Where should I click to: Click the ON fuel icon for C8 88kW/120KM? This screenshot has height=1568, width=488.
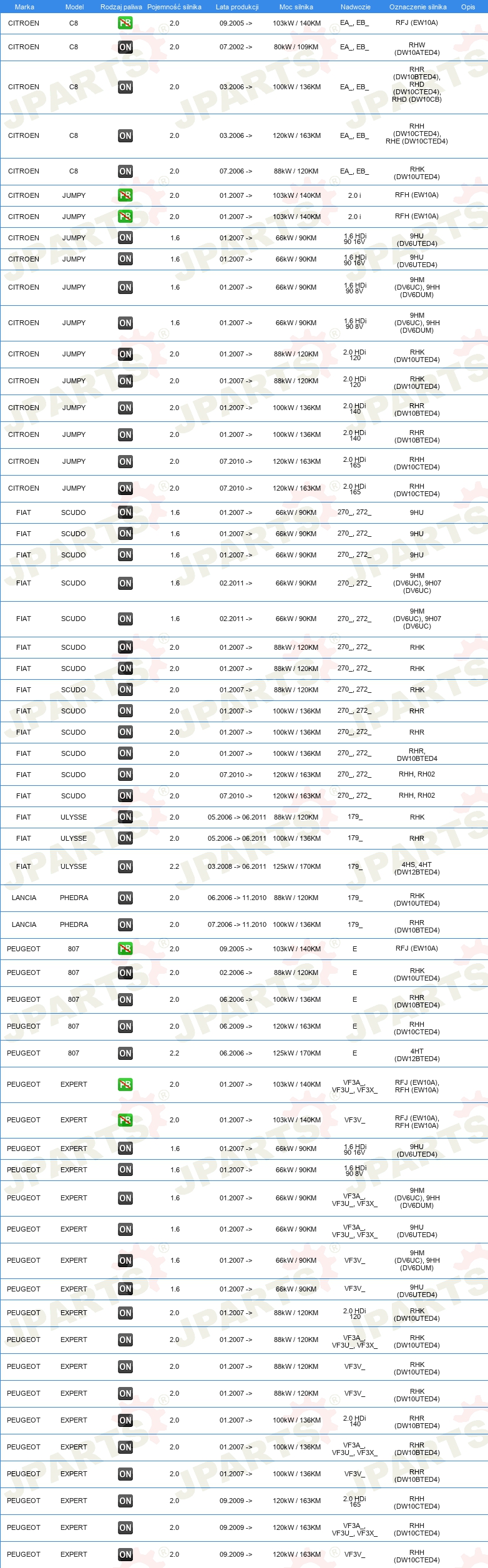[125, 171]
